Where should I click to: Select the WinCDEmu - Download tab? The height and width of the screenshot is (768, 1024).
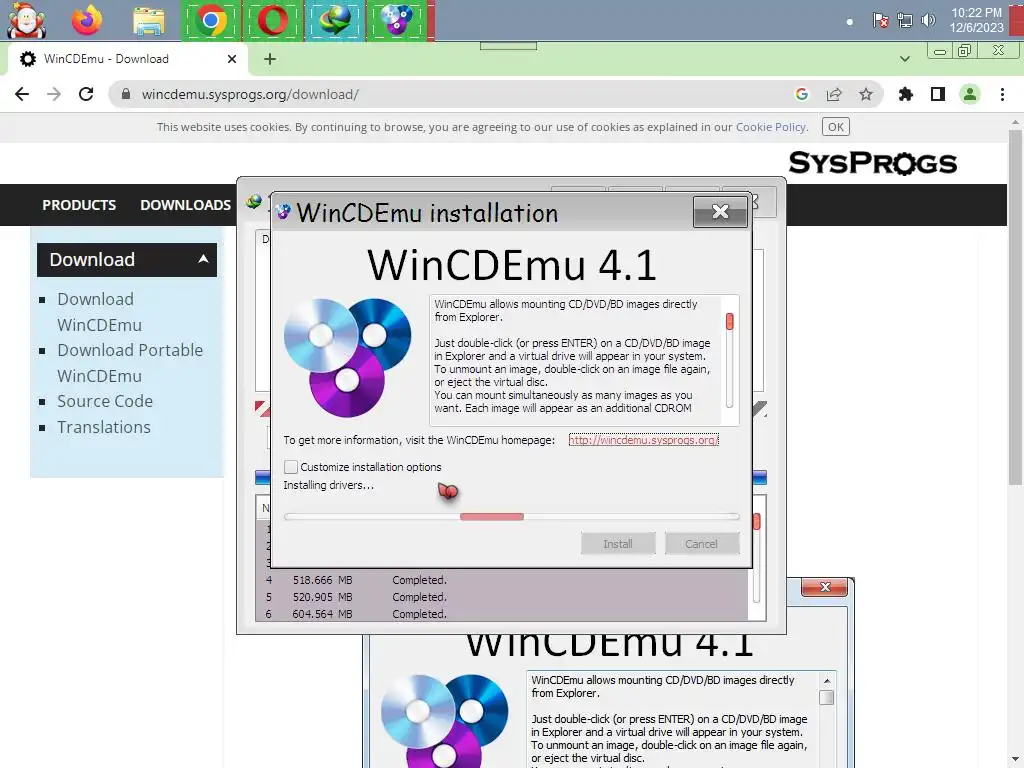click(128, 59)
